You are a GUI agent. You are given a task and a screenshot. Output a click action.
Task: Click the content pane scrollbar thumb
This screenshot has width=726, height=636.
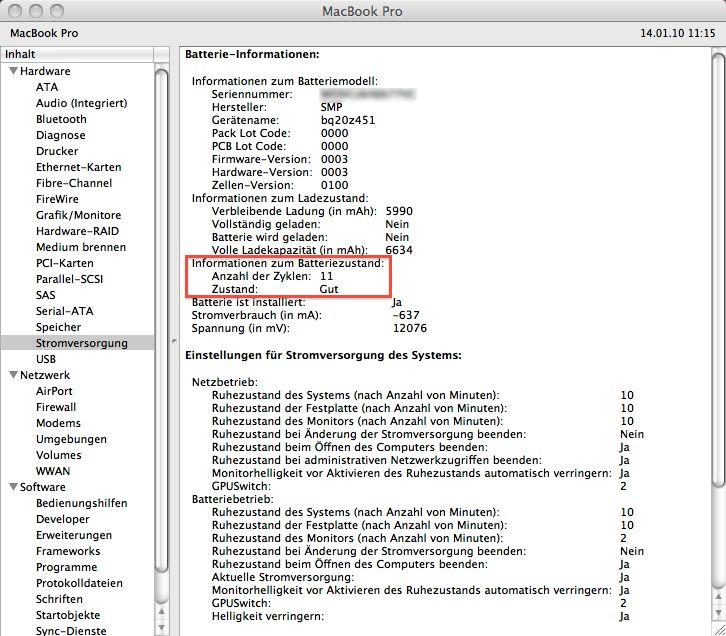coord(719,270)
